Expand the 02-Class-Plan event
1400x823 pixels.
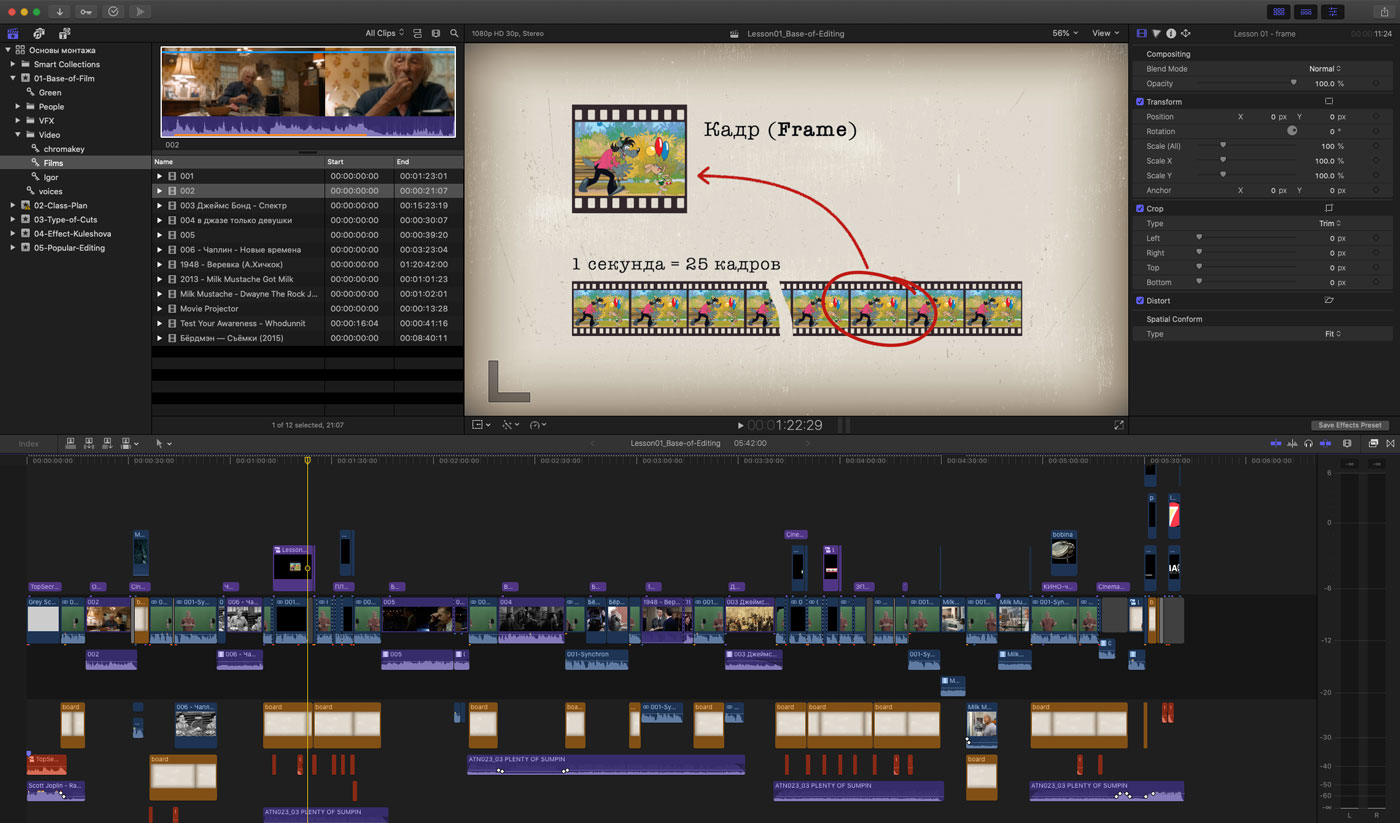pyautogui.click(x=13, y=205)
